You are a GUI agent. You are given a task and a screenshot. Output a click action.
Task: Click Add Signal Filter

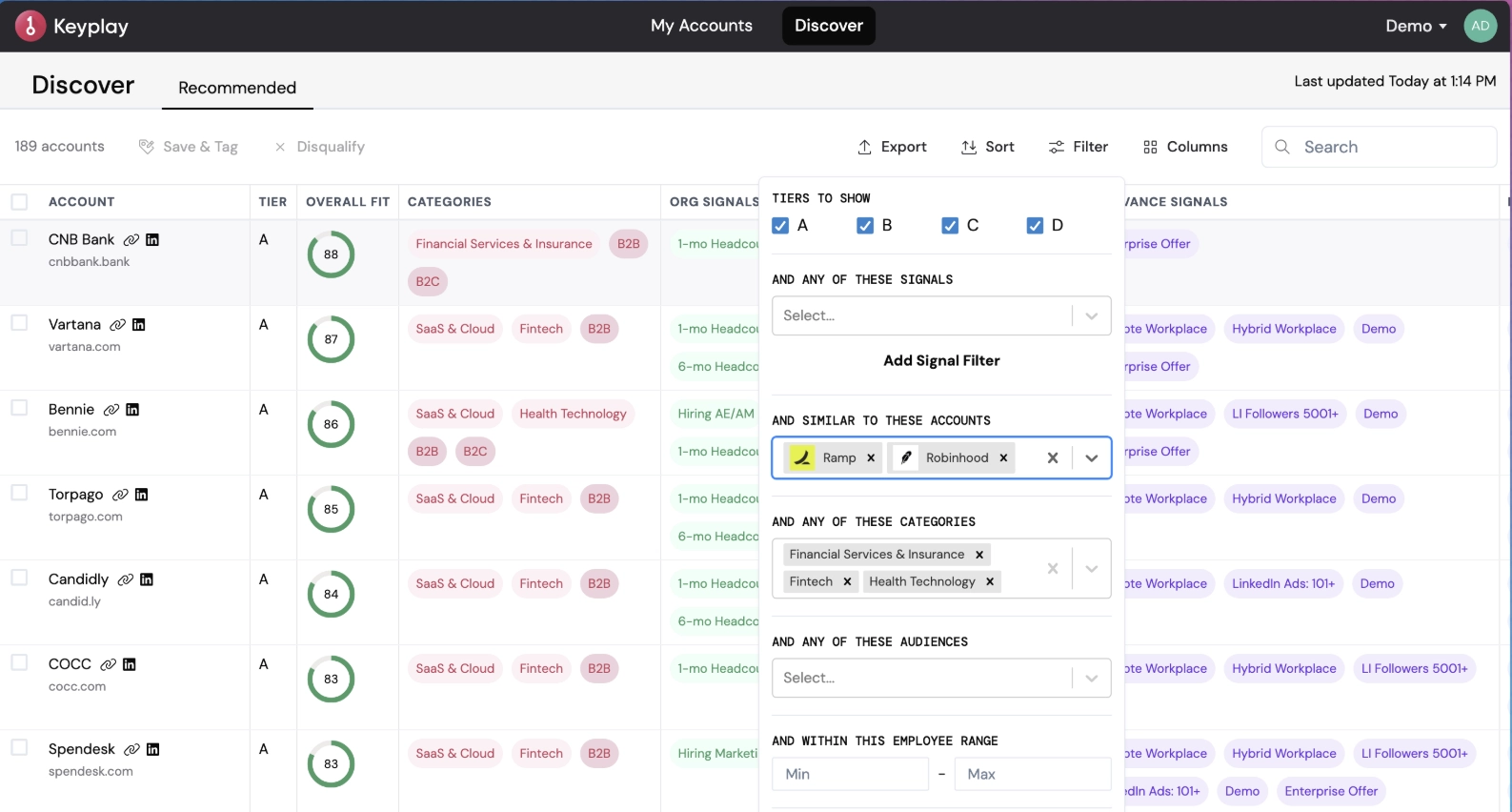tap(941, 360)
